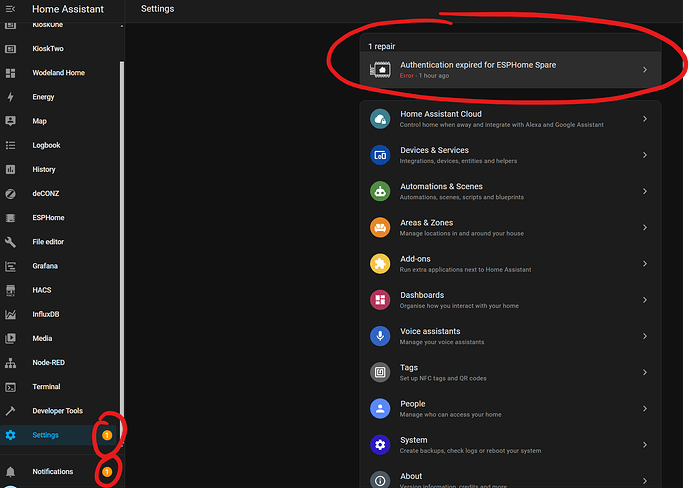This screenshot has height=488, width=690.
Task: Click the chevron on Areas & Zones
Action: click(x=645, y=227)
